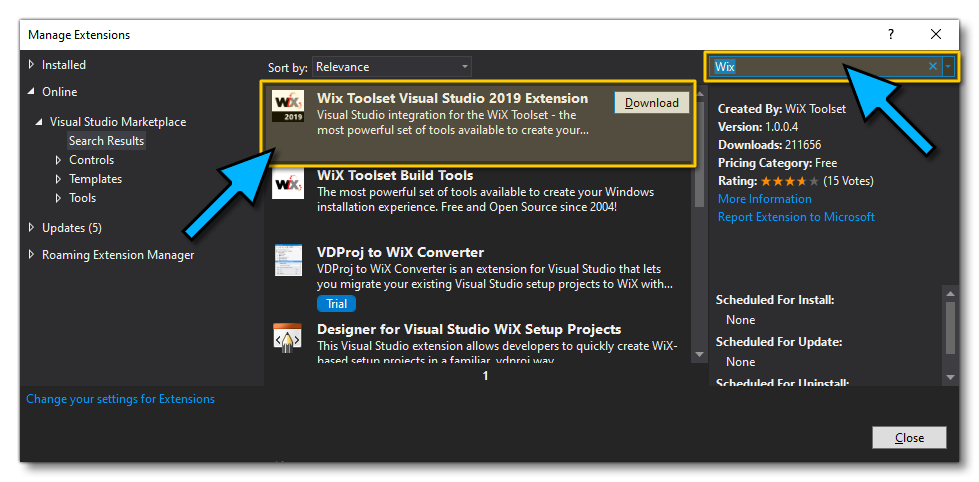The width and height of the screenshot is (979, 482).
Task: Close the Manage Extensions dialog window
Action: 935,34
